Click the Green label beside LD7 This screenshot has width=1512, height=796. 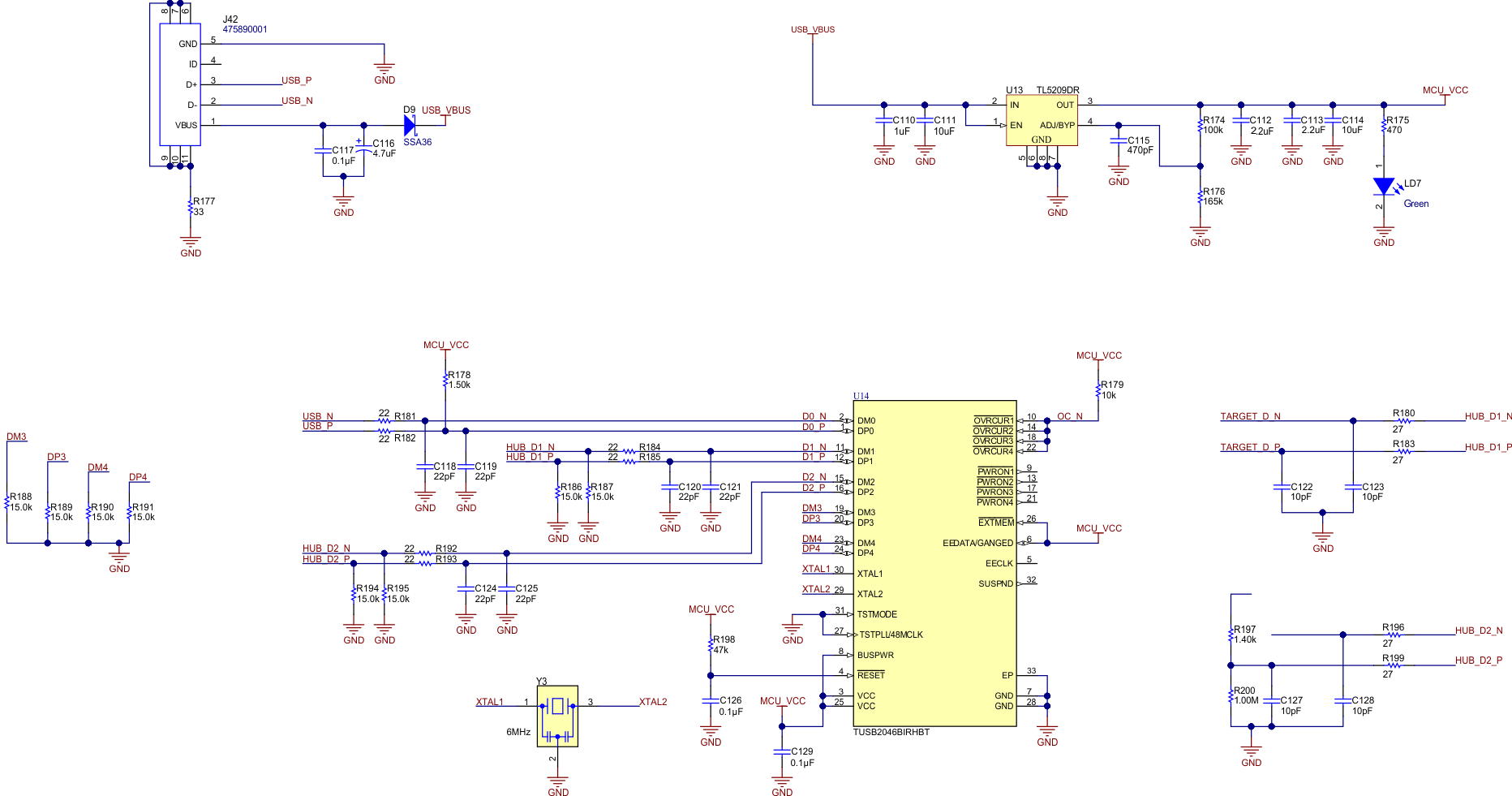pyautogui.click(x=1416, y=204)
